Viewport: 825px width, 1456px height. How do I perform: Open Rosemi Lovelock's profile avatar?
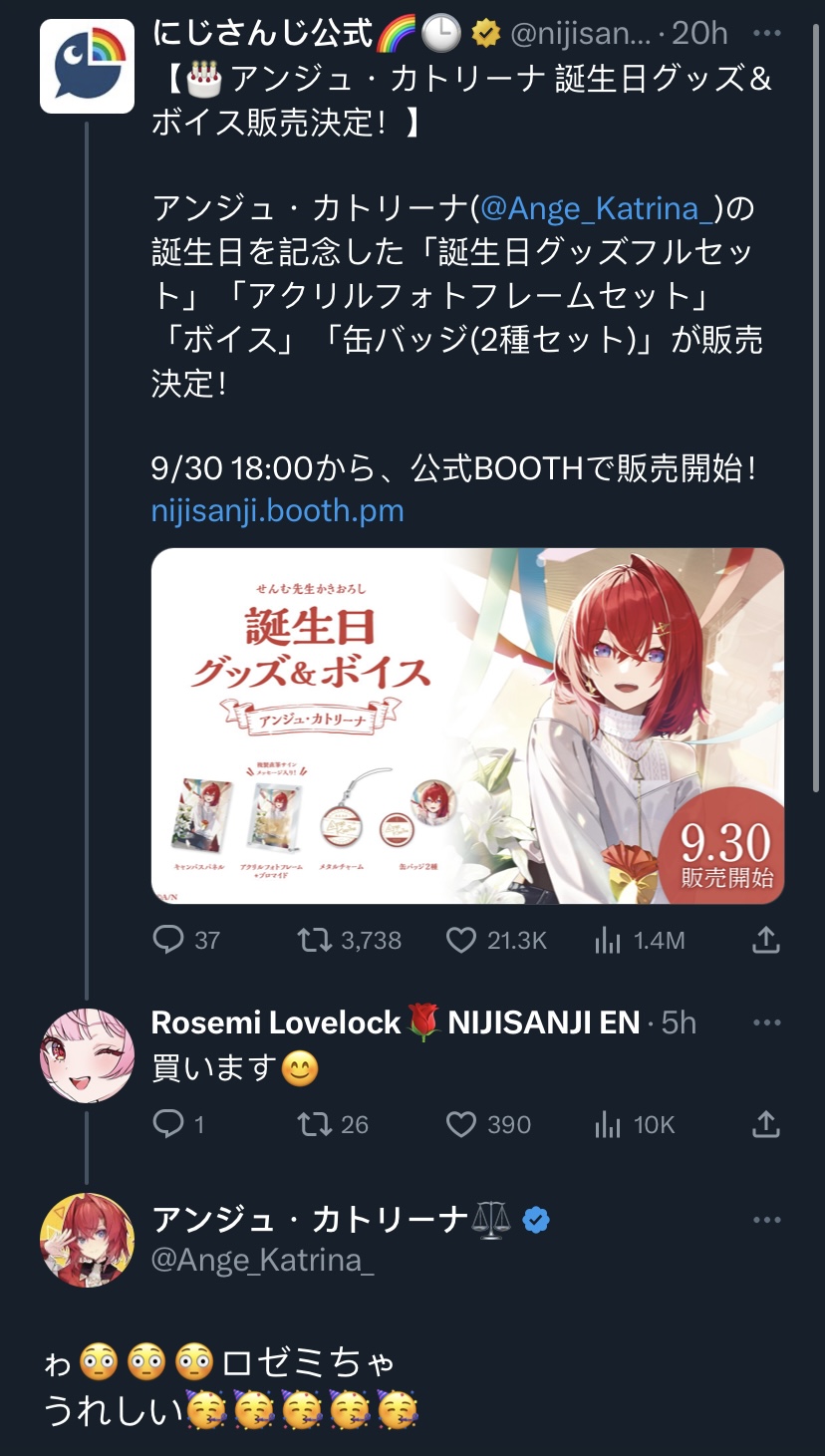(87, 1055)
